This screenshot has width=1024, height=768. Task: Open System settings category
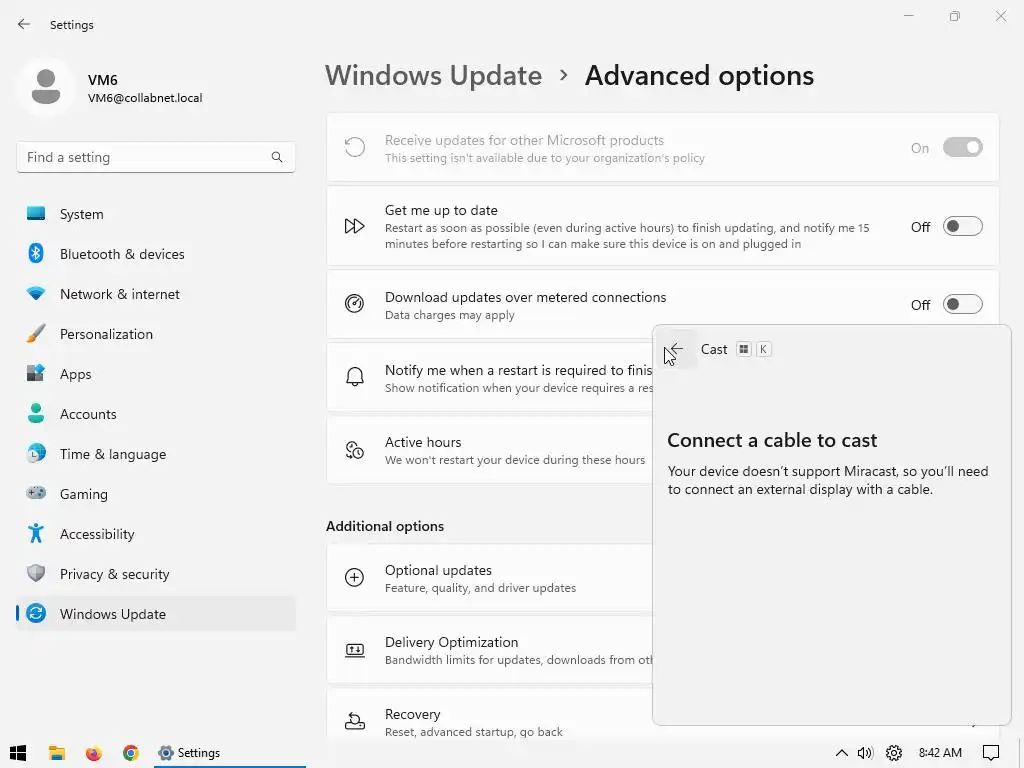click(156, 214)
